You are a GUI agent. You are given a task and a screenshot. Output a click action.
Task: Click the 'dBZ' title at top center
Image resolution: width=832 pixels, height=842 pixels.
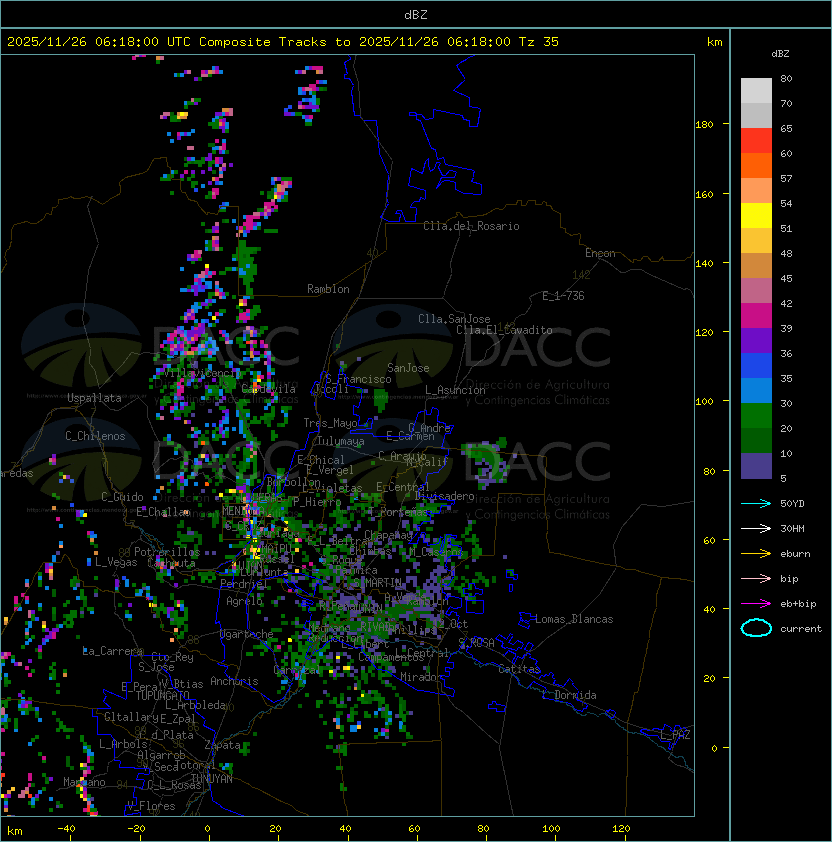click(416, 15)
